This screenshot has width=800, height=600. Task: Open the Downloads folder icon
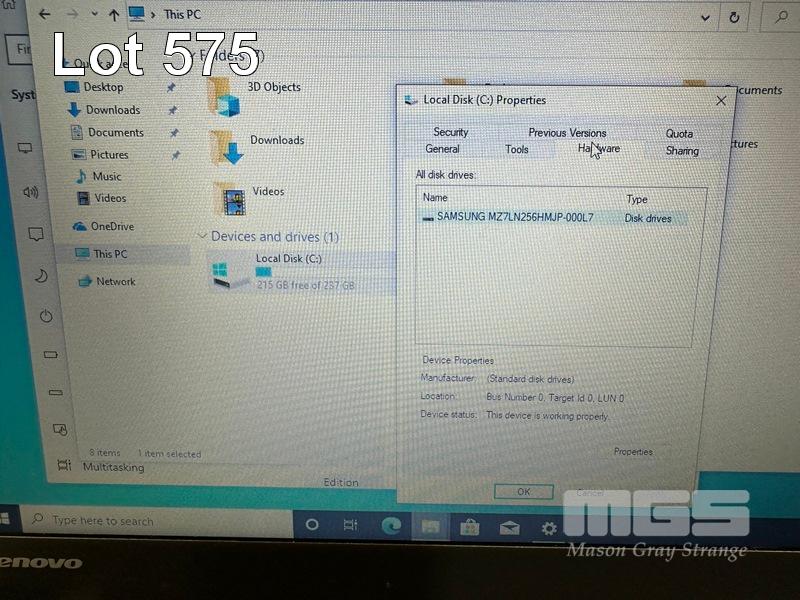coord(228,146)
